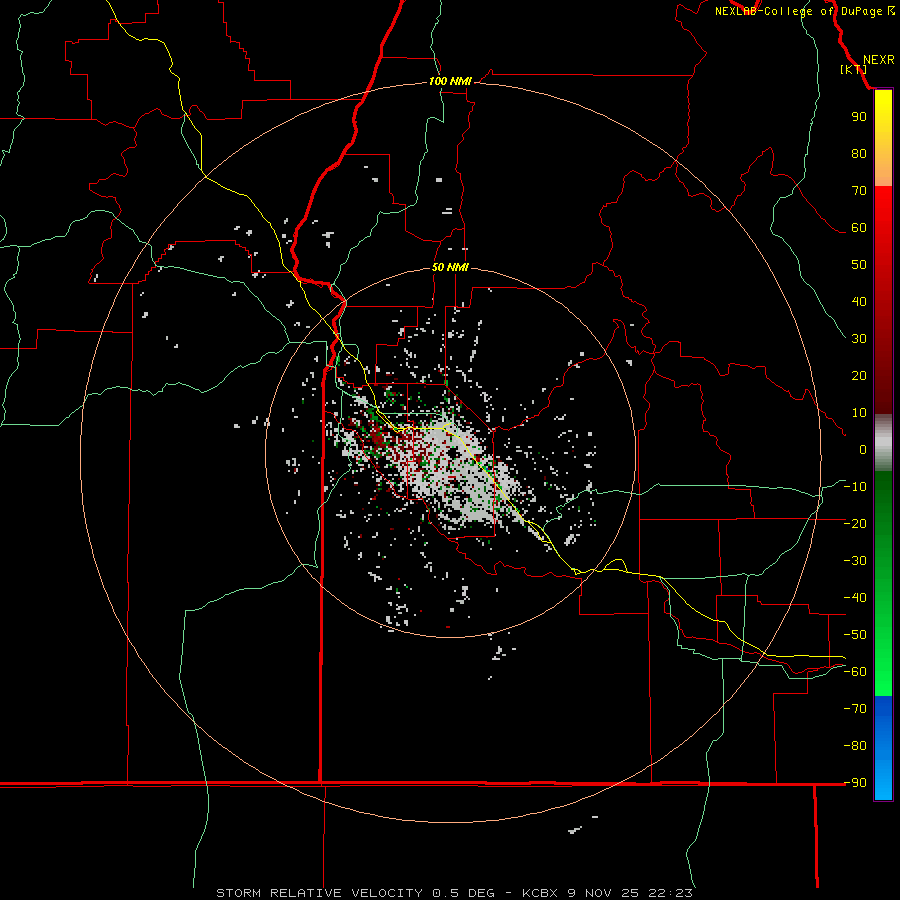Screen dimensions: 900x900
Task: Click the '-50' scale label
Action: [855, 634]
